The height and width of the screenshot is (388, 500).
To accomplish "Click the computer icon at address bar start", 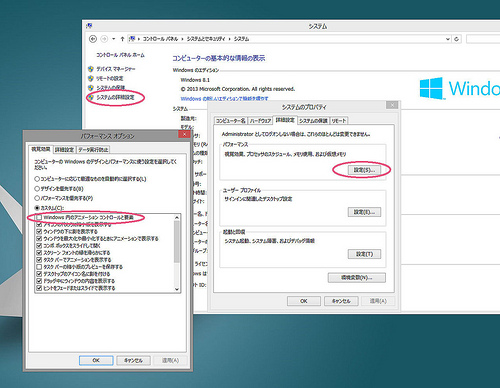I will 132,39.
